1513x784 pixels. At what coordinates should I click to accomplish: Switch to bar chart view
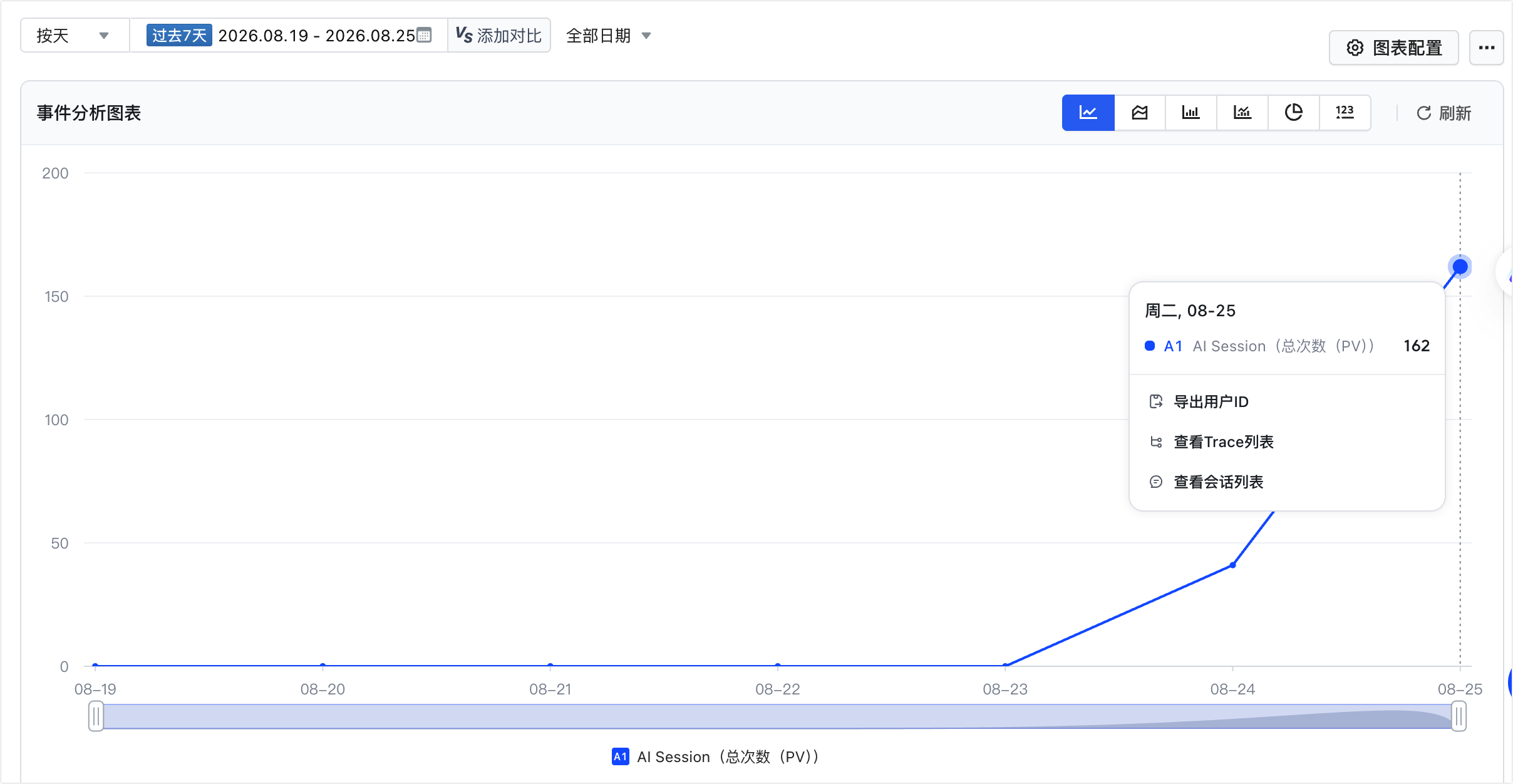(1191, 113)
